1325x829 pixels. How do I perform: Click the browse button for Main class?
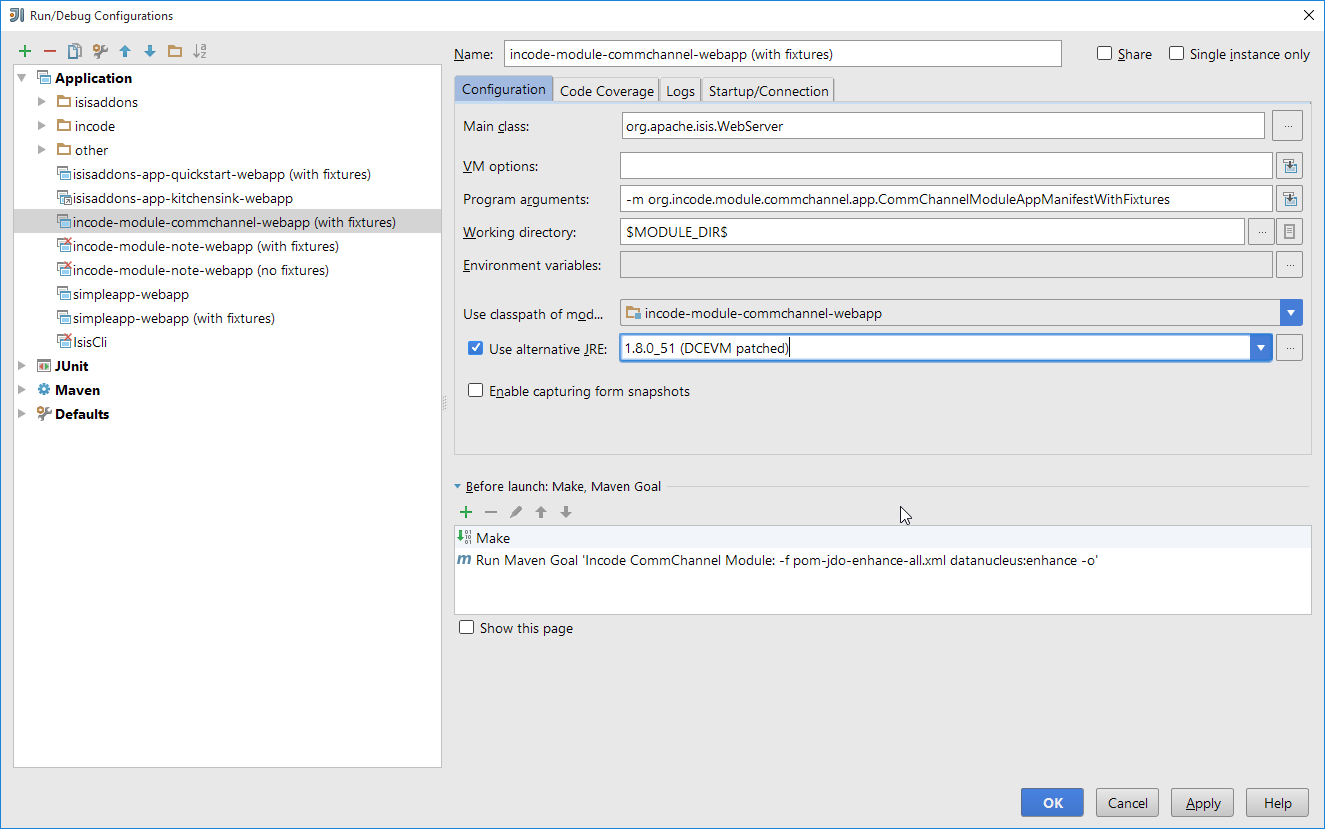[1289, 126]
